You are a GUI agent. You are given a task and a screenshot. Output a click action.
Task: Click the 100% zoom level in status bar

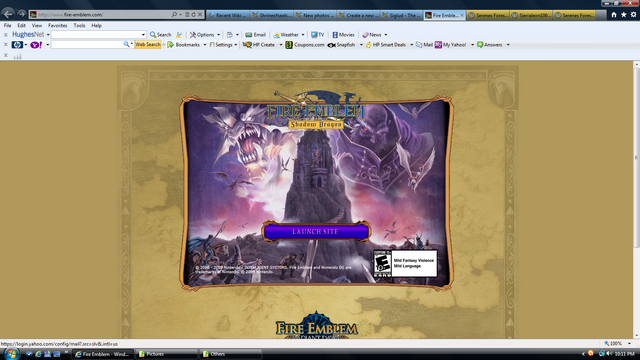coord(615,344)
